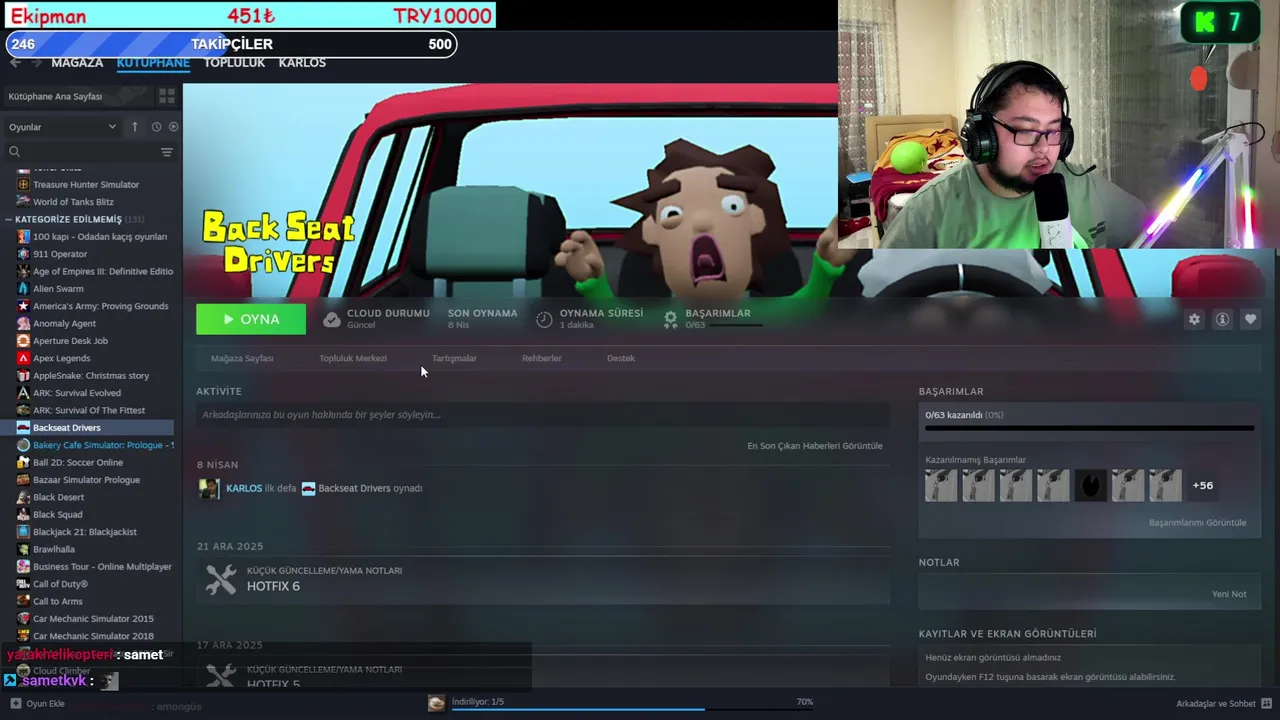Viewport: 1280px width, 720px height.
Task: Click the downloading game thumbnail icon
Action: 436,703
